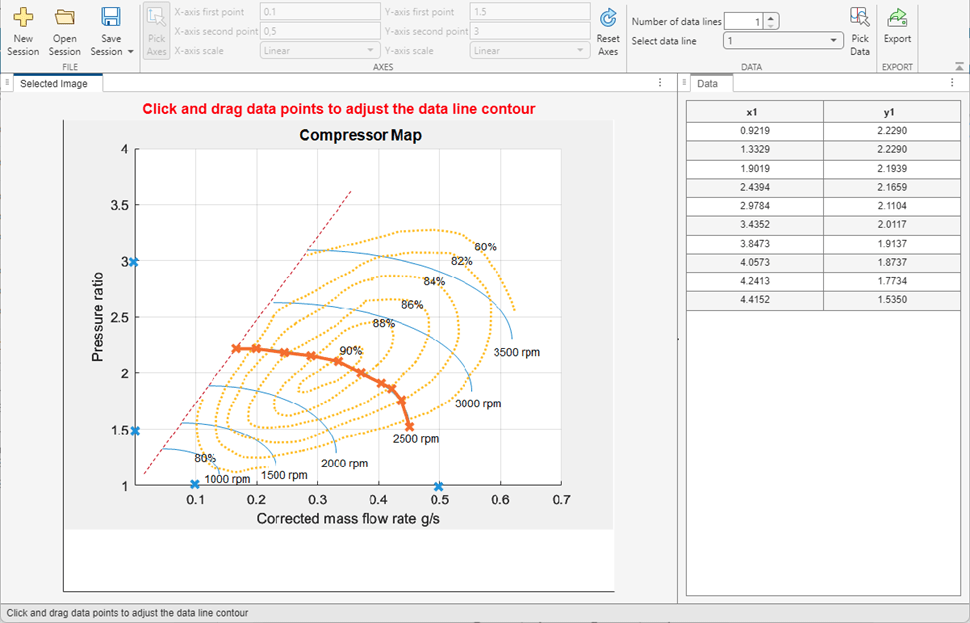Open the Selected Image panel options menu
970x623 pixels.
click(x=659, y=81)
